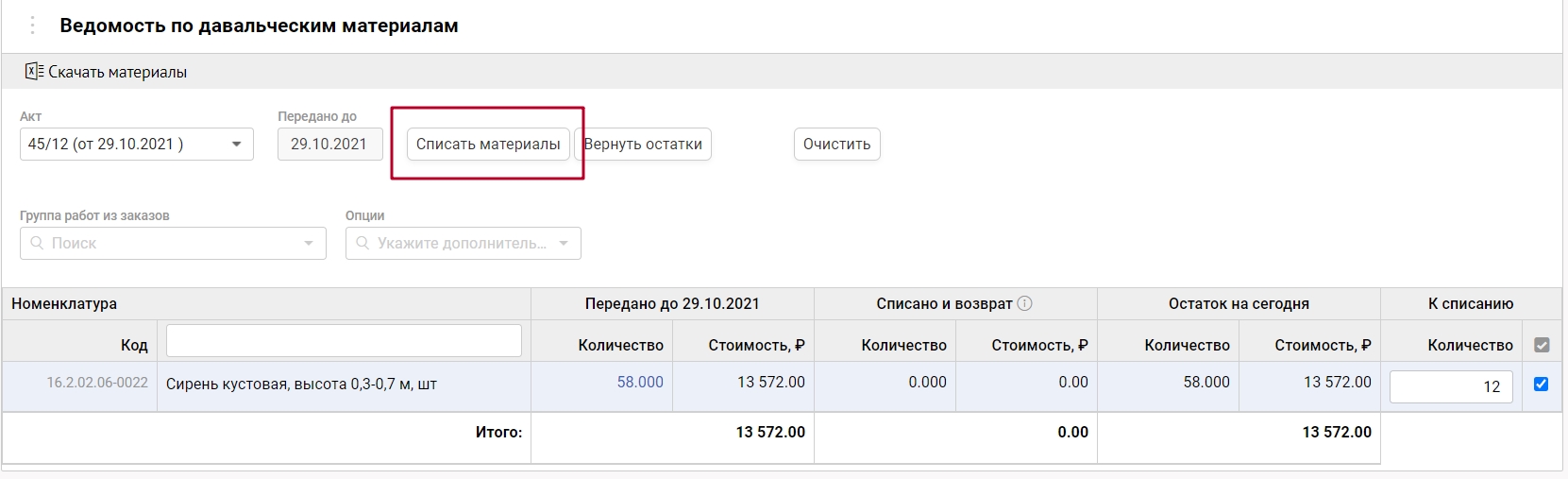
Task: Click the К списанию quantity field
Action: (x=1450, y=386)
